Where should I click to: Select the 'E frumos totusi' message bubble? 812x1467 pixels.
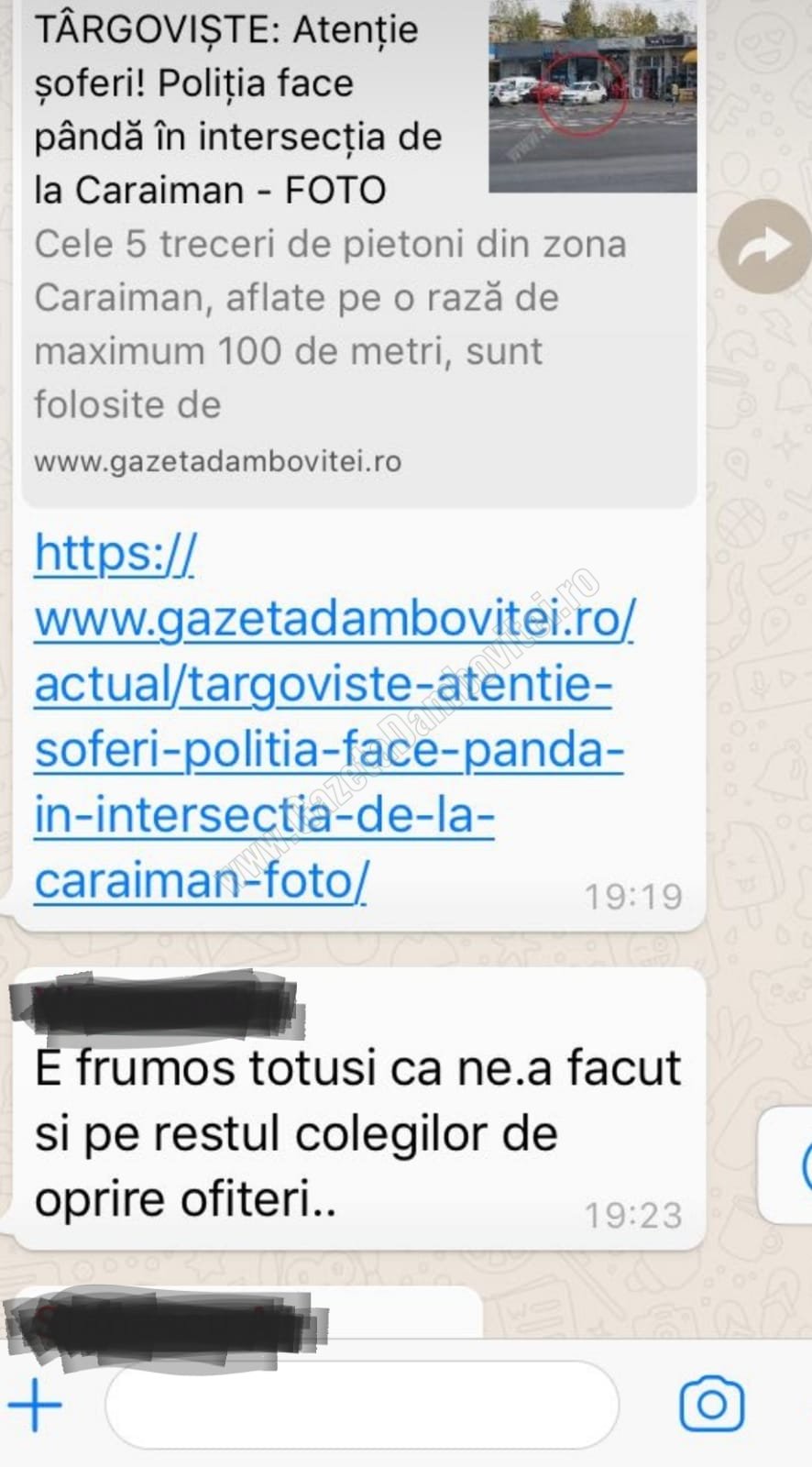(x=359, y=1109)
